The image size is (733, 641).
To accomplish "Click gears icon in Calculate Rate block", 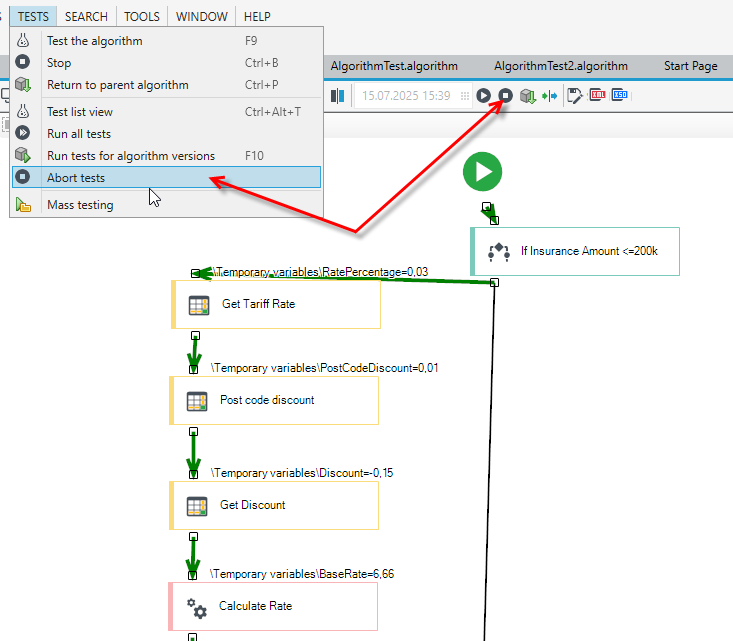I will (197, 608).
